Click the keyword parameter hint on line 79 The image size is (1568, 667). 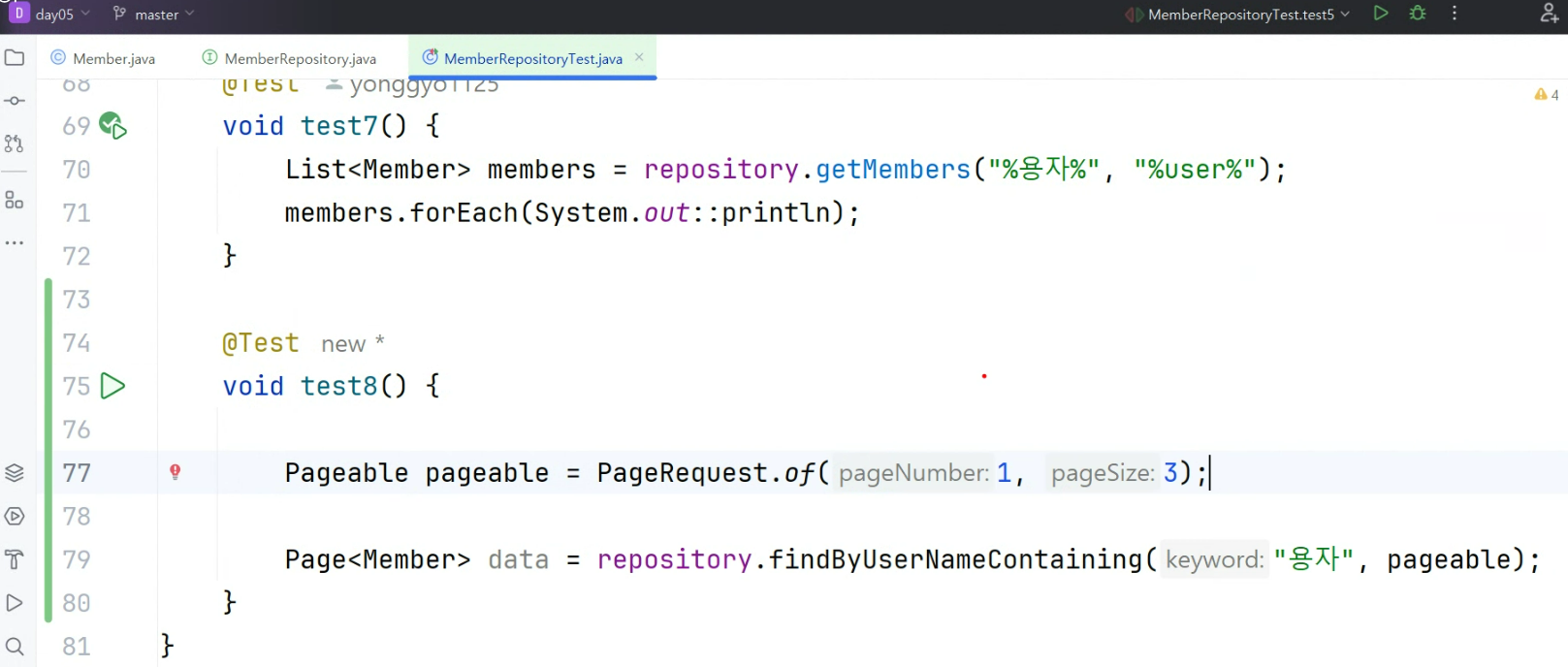coord(1215,559)
